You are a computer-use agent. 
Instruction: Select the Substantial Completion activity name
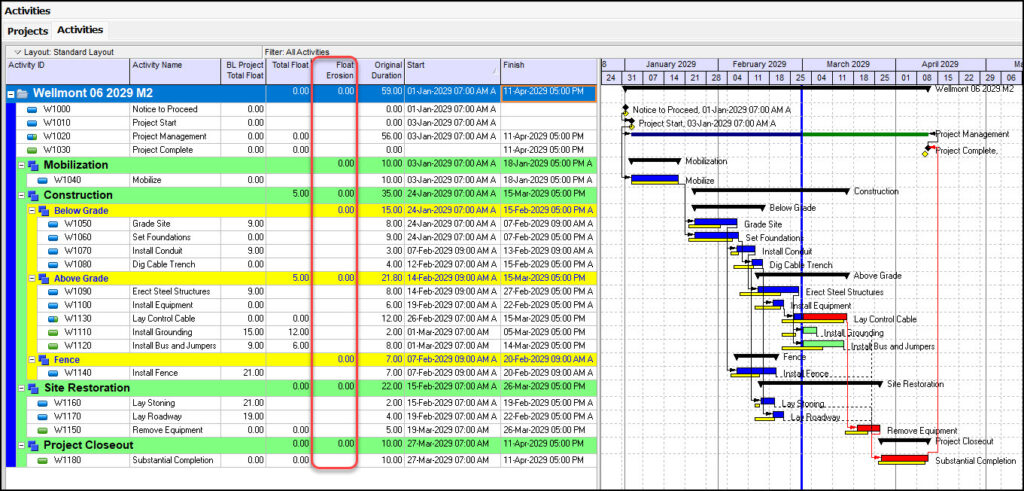coord(172,460)
